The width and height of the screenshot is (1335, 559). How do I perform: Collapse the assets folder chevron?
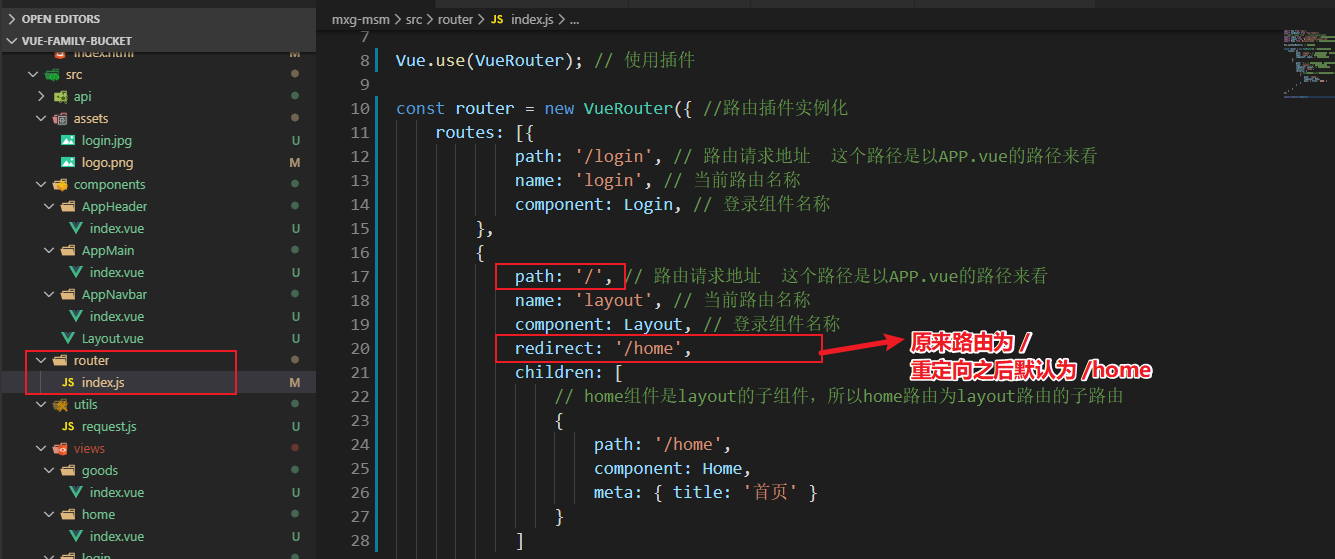41,119
